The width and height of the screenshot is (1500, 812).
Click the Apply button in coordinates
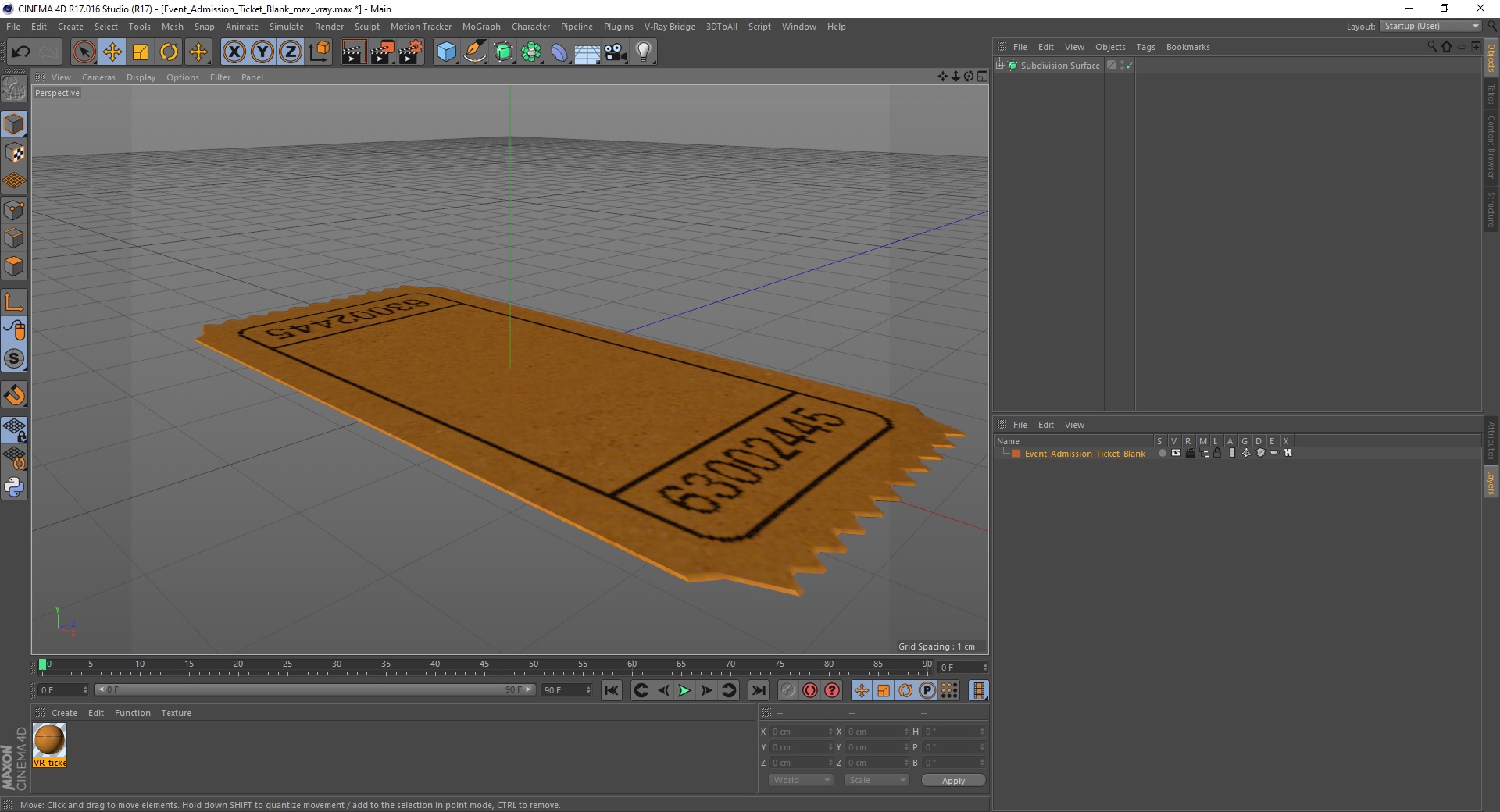pyautogui.click(x=953, y=781)
